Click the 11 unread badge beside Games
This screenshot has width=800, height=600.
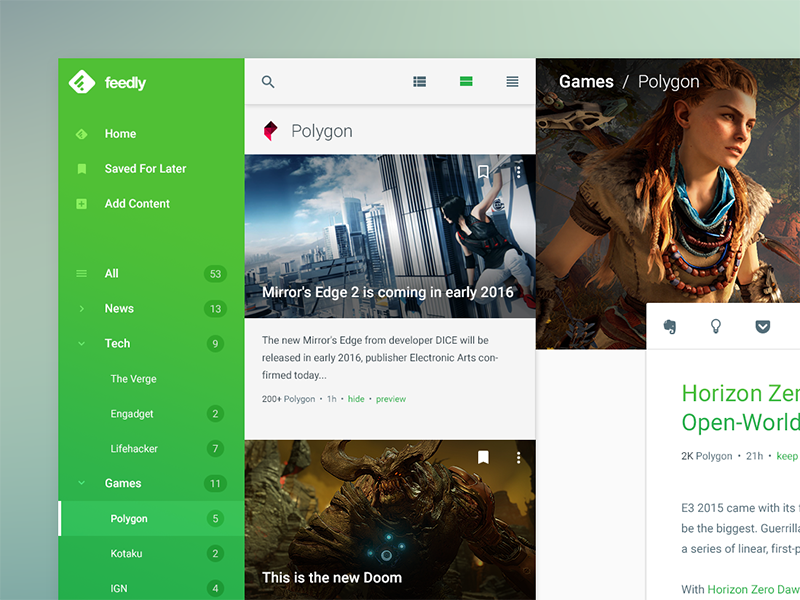pyautogui.click(x=215, y=483)
